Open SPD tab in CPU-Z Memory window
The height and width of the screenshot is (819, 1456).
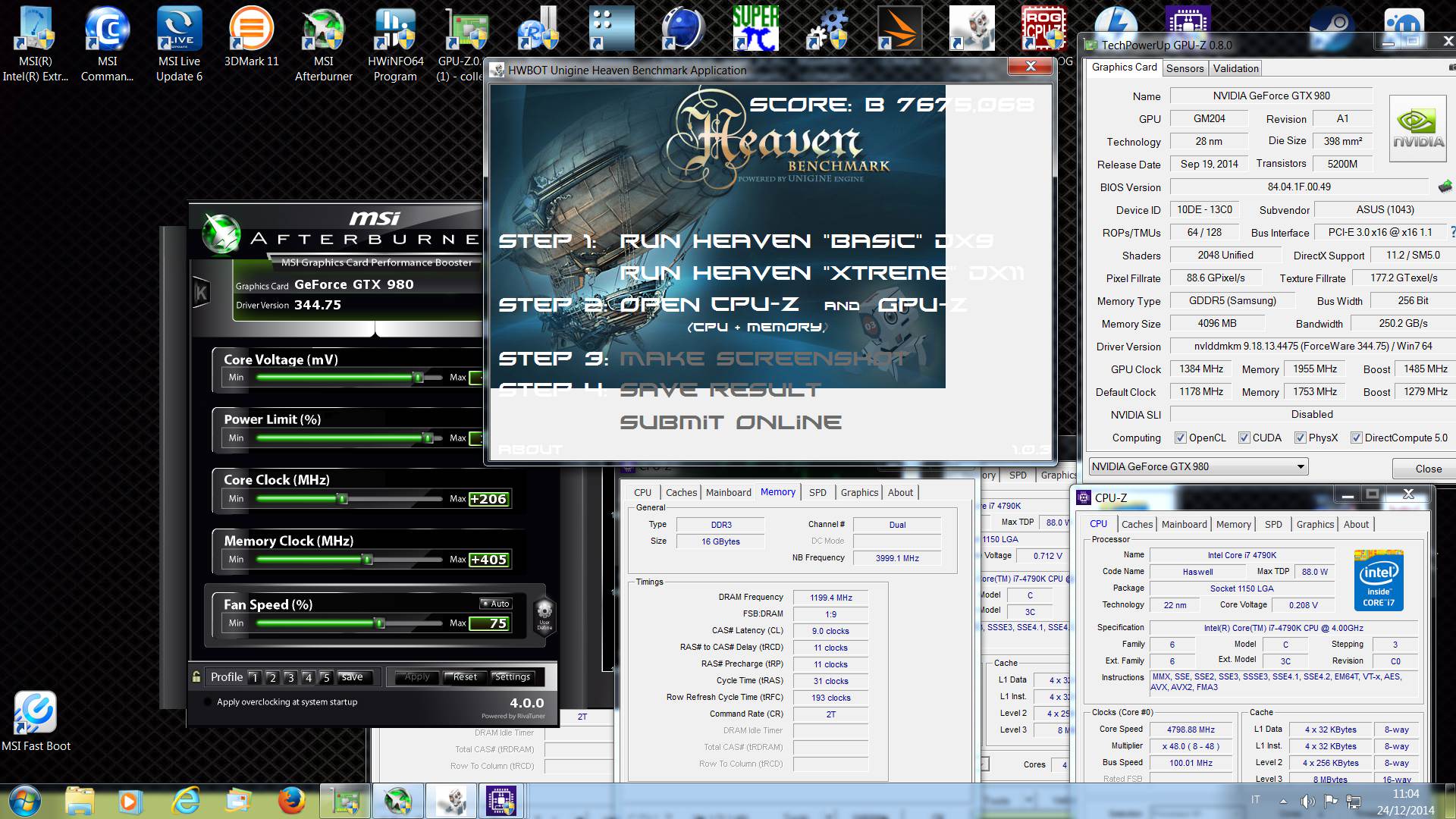[x=817, y=492]
